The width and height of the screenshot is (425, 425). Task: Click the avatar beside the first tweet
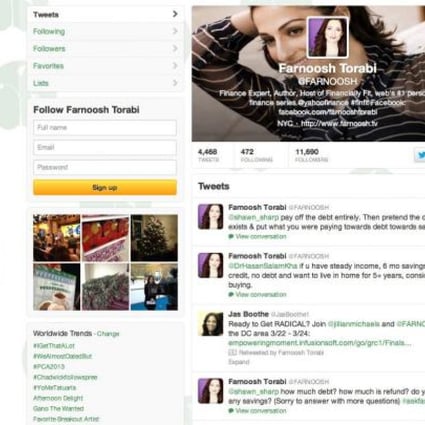[210, 217]
